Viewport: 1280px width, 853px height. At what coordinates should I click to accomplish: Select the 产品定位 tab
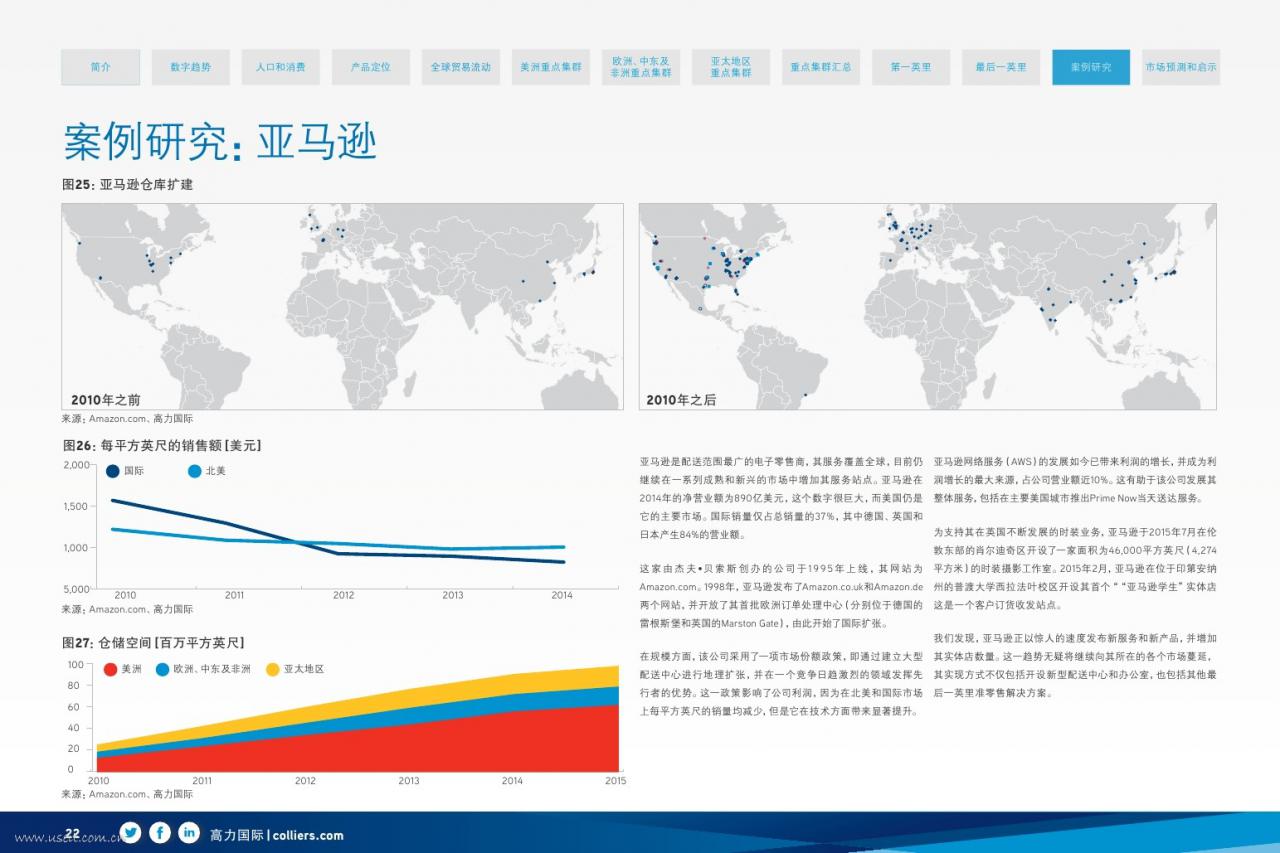(x=371, y=67)
